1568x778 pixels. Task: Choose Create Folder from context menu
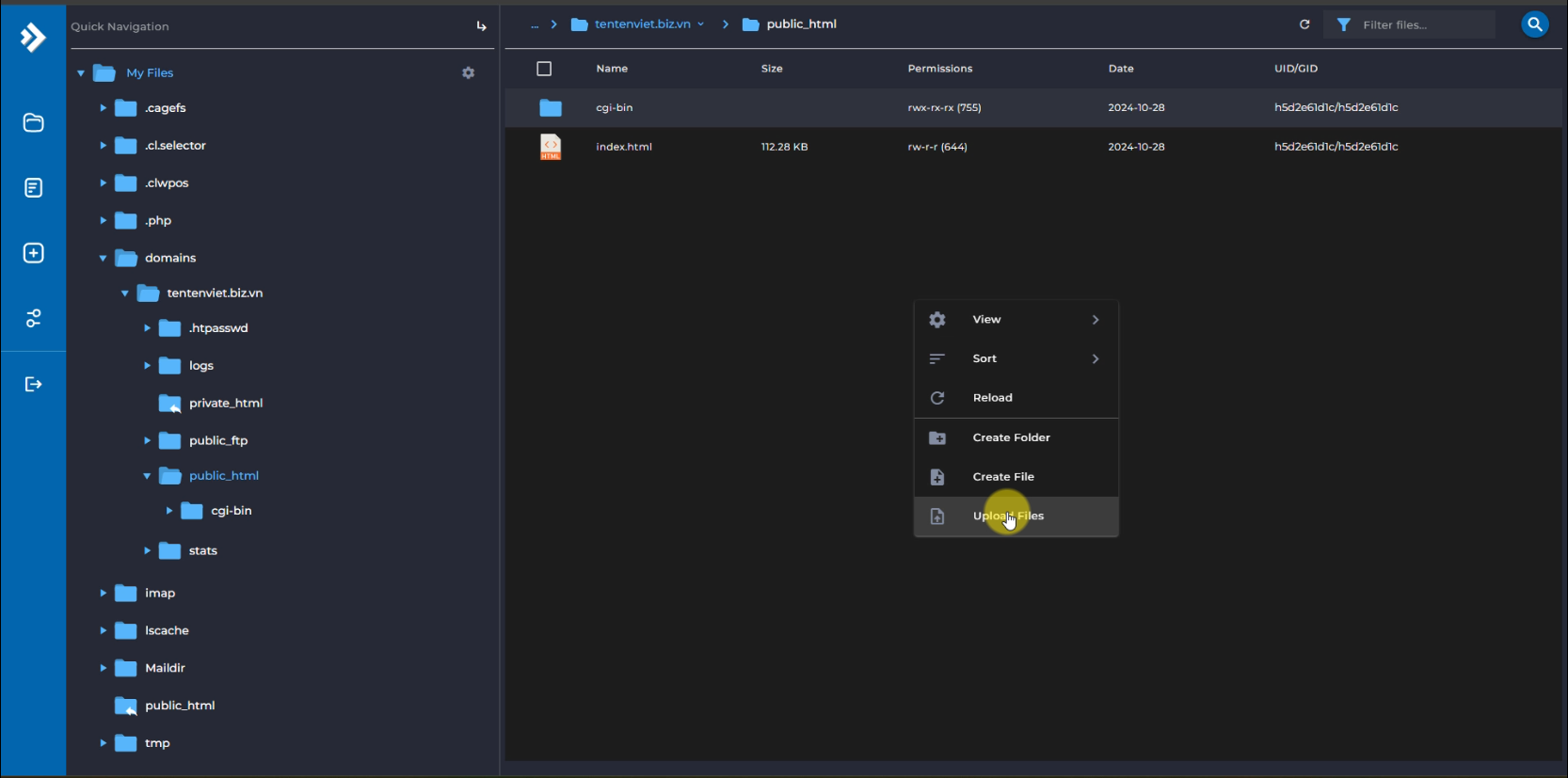point(1016,437)
